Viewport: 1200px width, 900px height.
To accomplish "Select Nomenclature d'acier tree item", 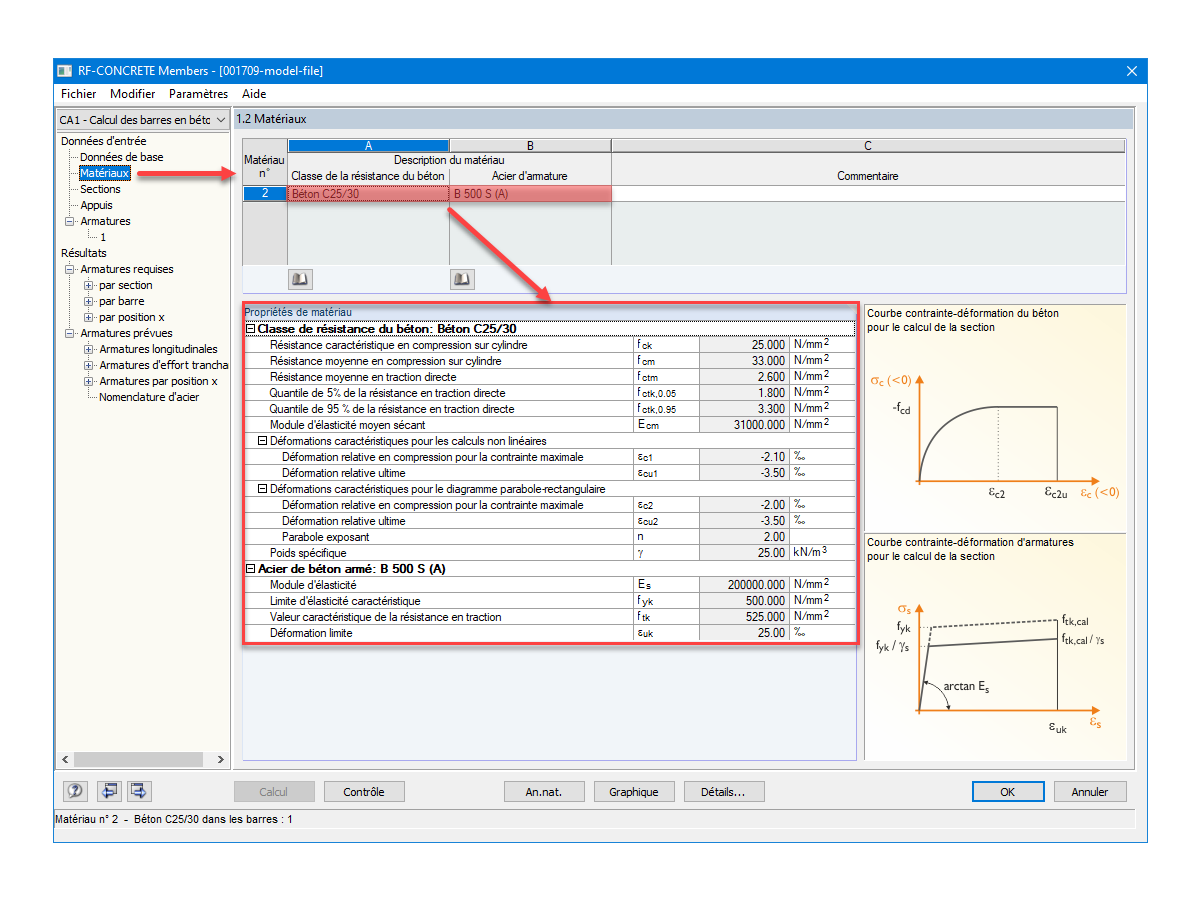I will click(149, 397).
